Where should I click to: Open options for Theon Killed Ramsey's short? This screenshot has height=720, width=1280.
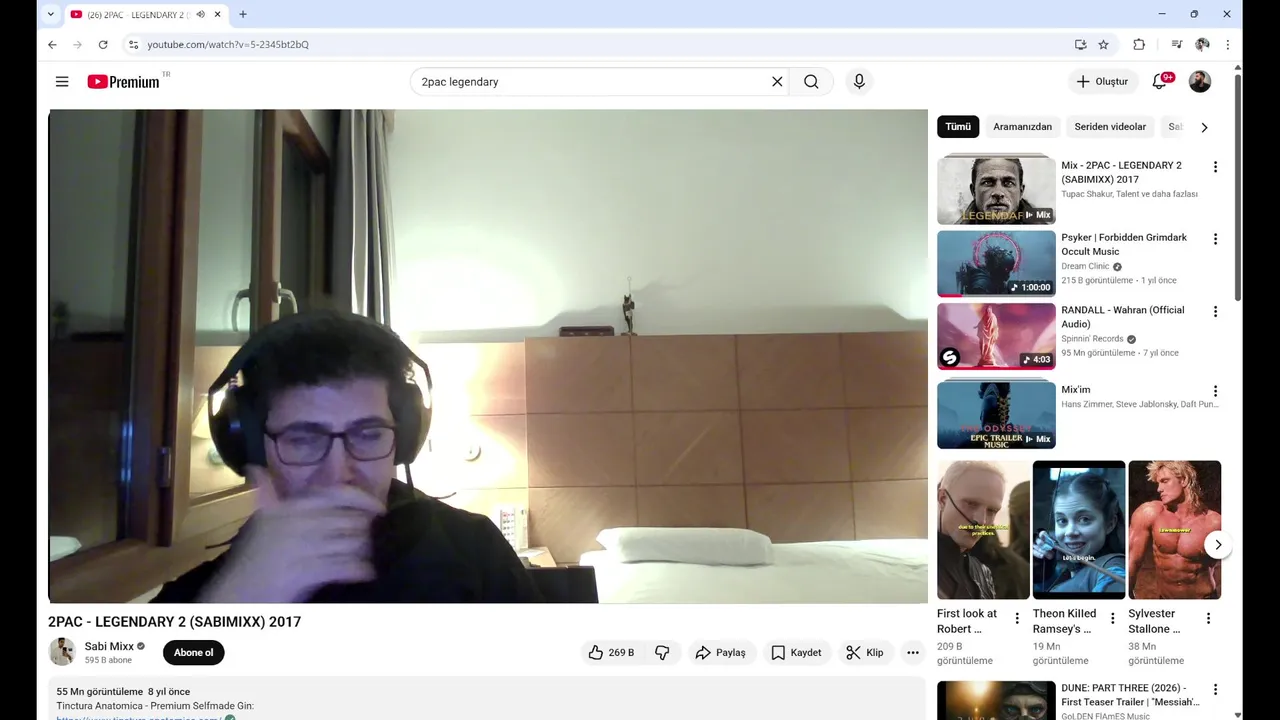click(1112, 619)
